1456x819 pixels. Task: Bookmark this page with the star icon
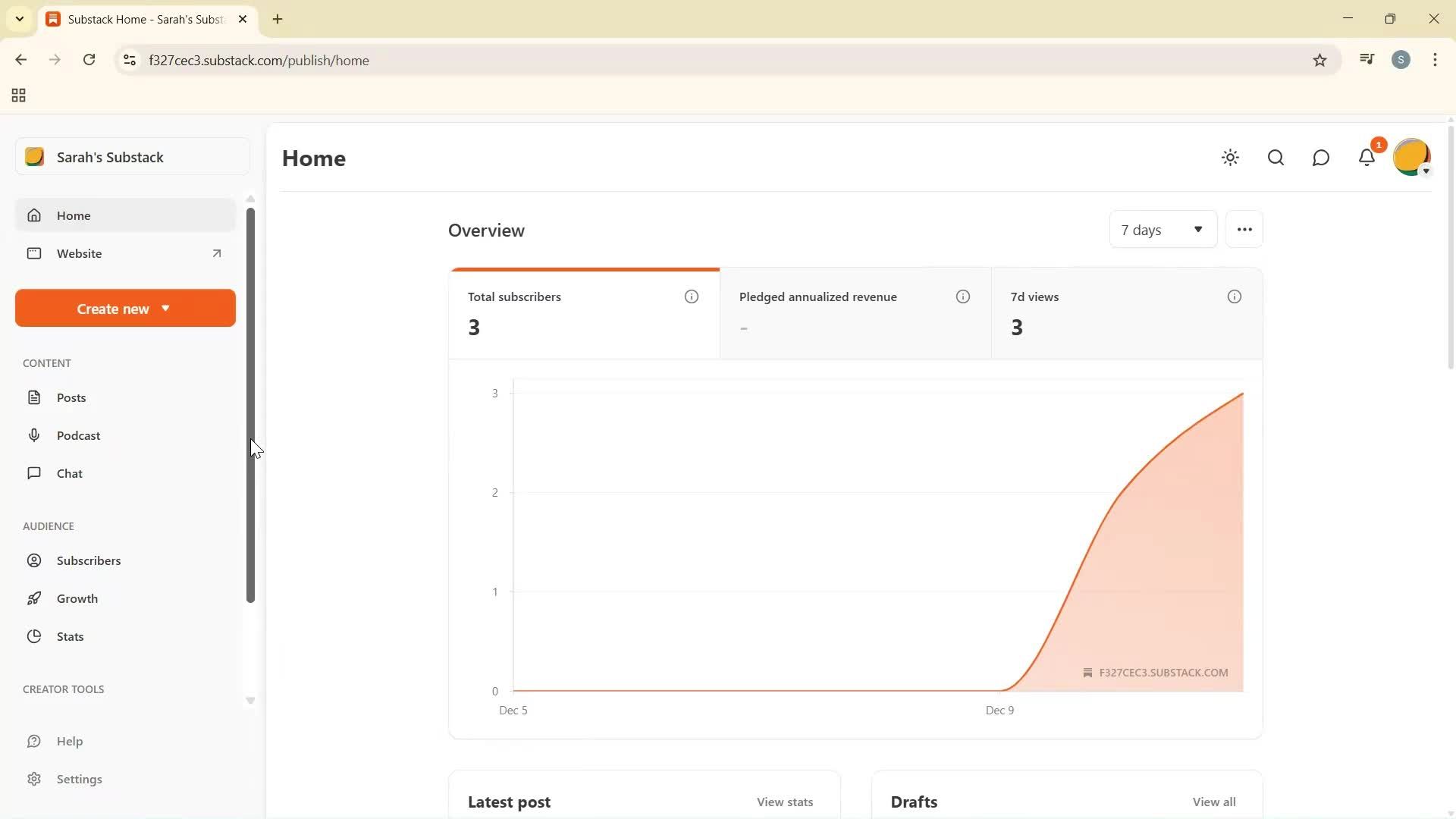pyautogui.click(x=1319, y=61)
